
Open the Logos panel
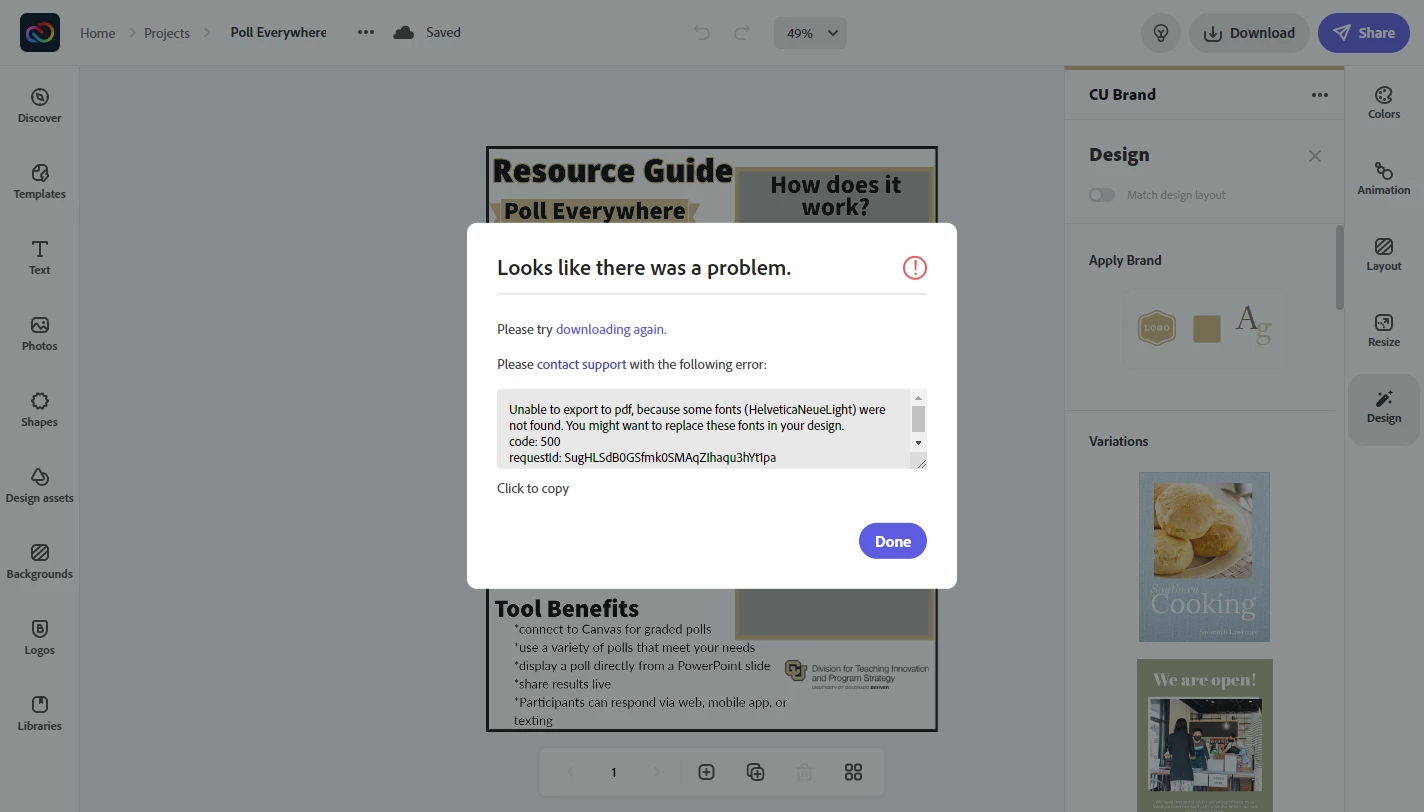coord(40,637)
